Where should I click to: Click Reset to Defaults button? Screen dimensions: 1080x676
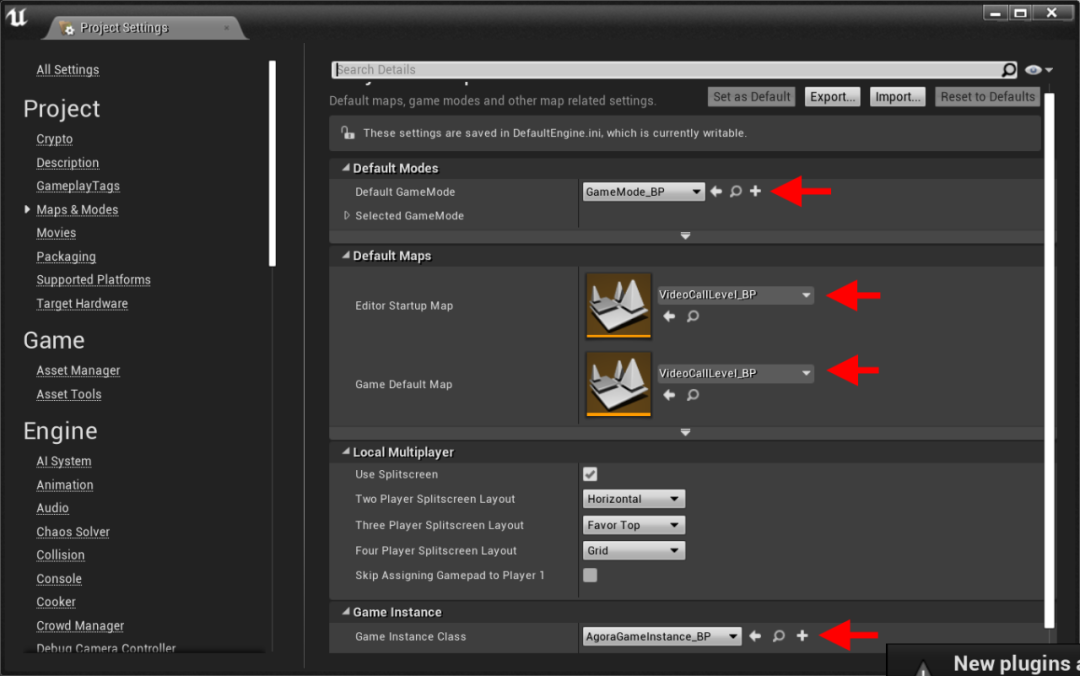click(987, 97)
